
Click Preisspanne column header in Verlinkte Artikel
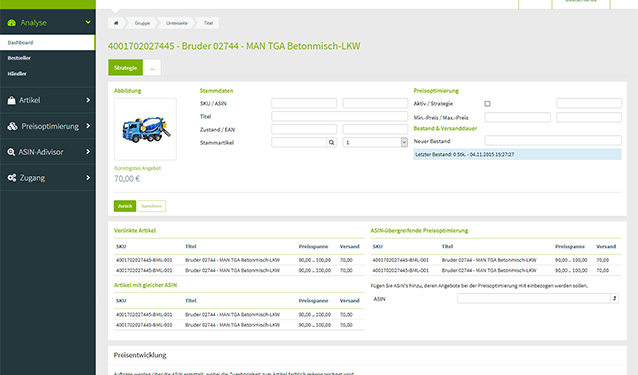click(313, 246)
